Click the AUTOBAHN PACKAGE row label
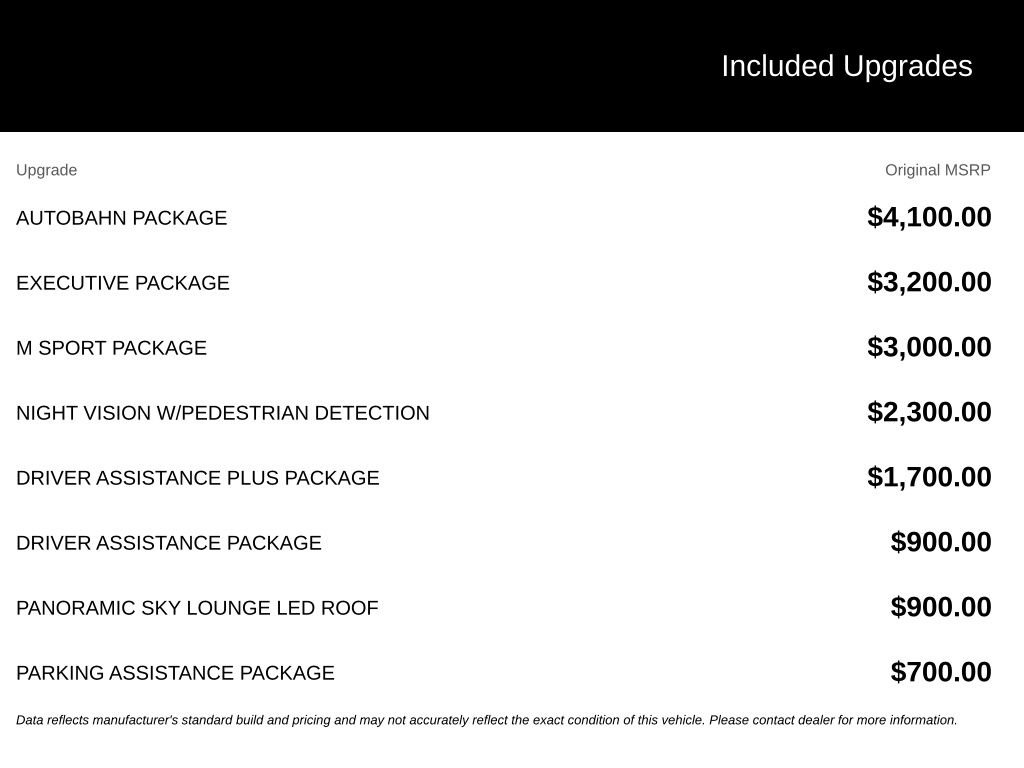The width and height of the screenshot is (1024, 768). [121, 218]
